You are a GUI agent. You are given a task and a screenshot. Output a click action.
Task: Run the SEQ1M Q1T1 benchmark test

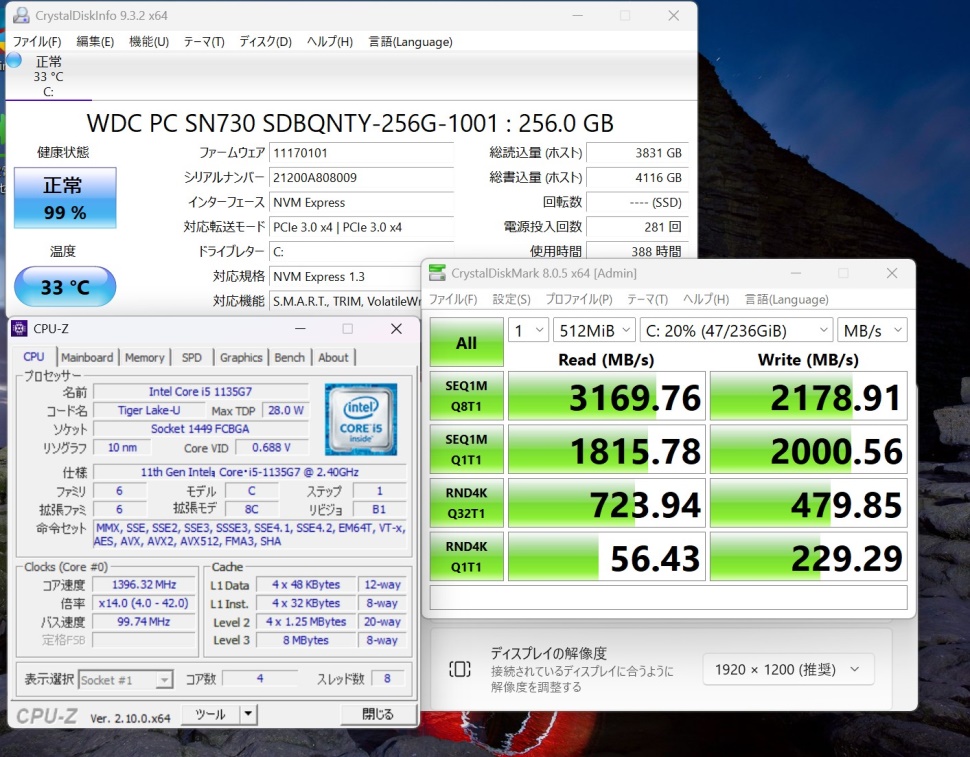[466, 449]
